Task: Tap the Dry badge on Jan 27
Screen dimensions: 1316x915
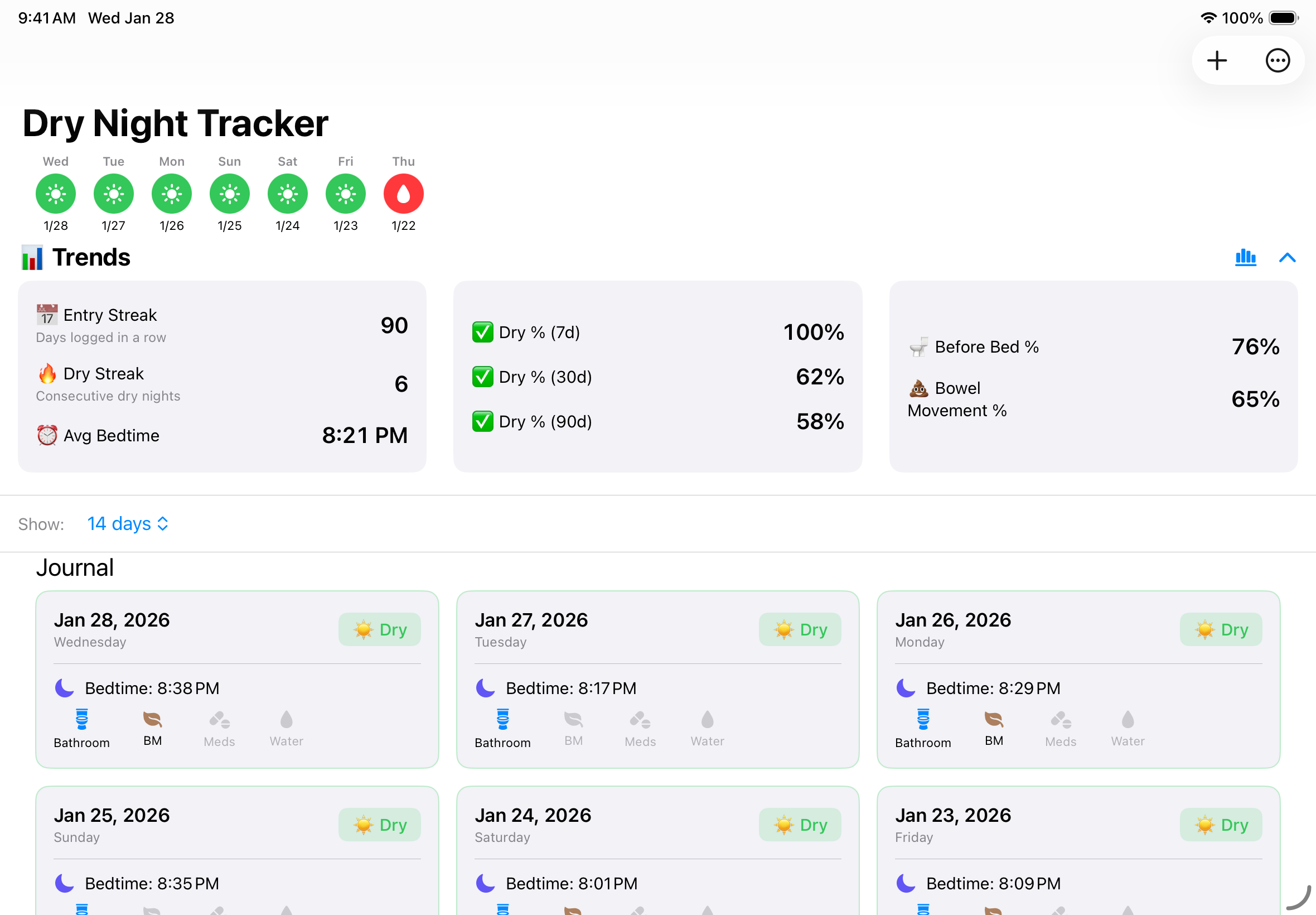Action: [x=800, y=629]
